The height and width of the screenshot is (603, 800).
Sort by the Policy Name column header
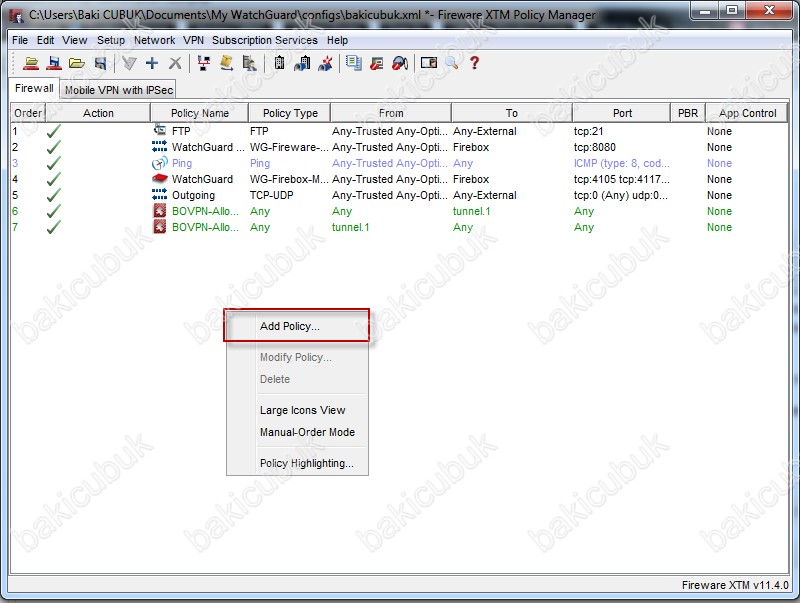pos(199,113)
